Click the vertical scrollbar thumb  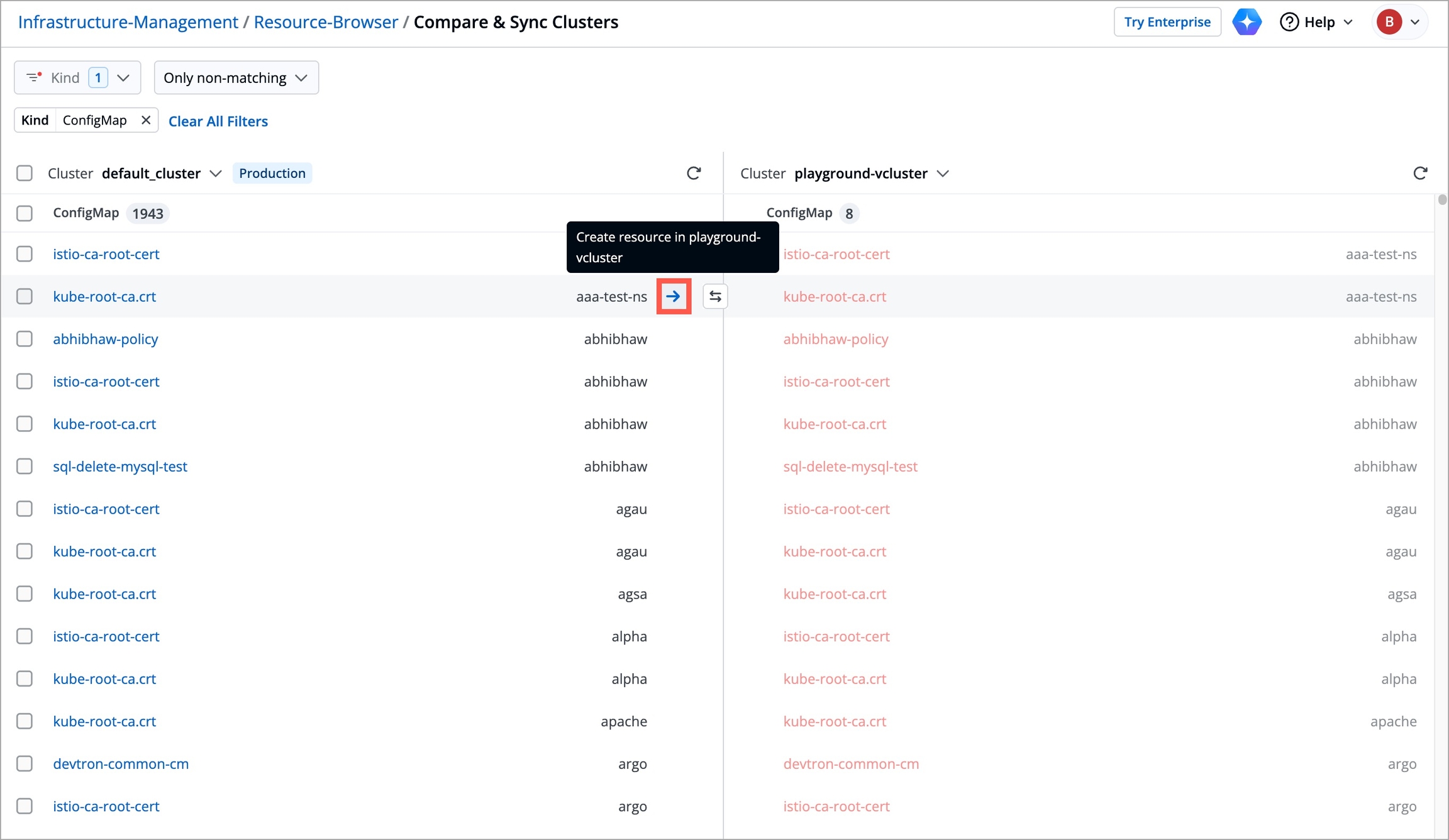coord(1442,200)
